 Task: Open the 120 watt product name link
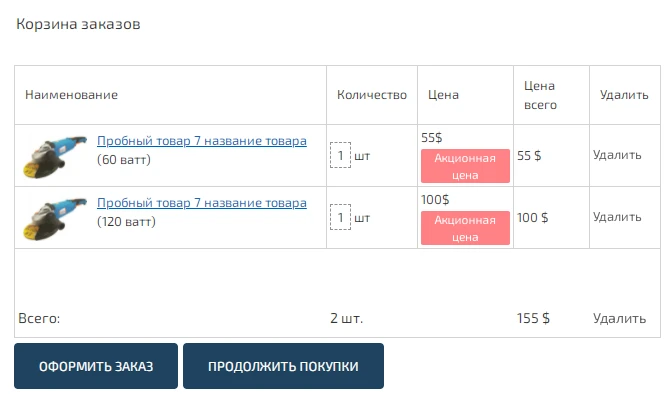click(x=202, y=203)
